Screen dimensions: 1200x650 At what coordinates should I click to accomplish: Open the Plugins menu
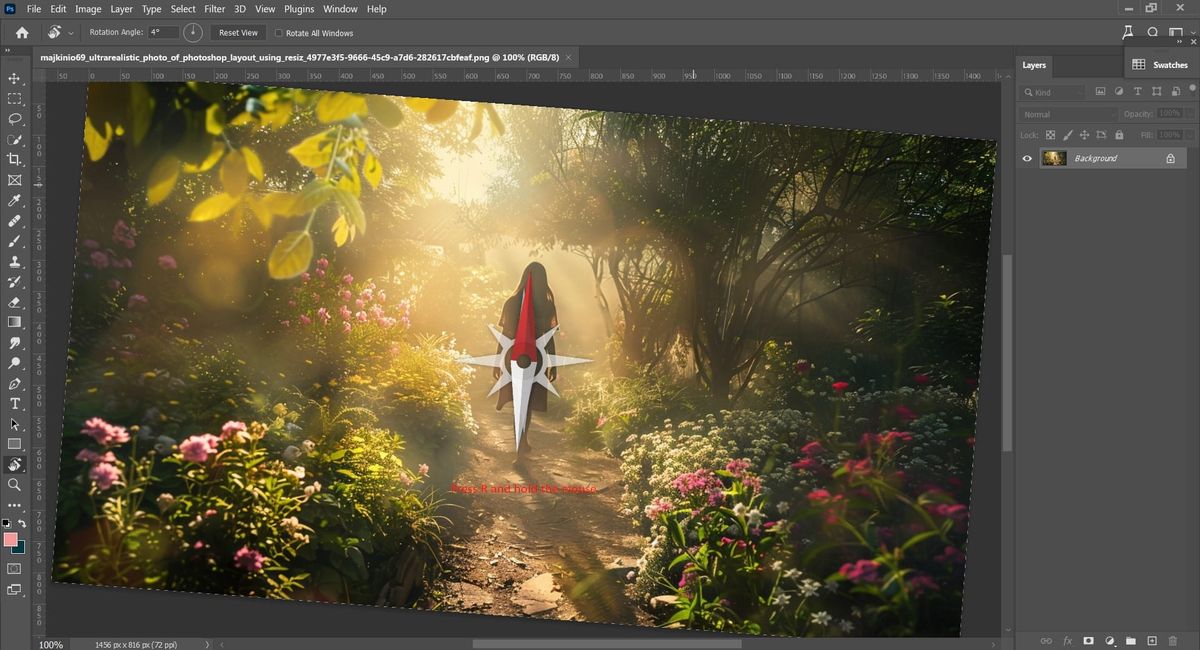[x=299, y=9]
